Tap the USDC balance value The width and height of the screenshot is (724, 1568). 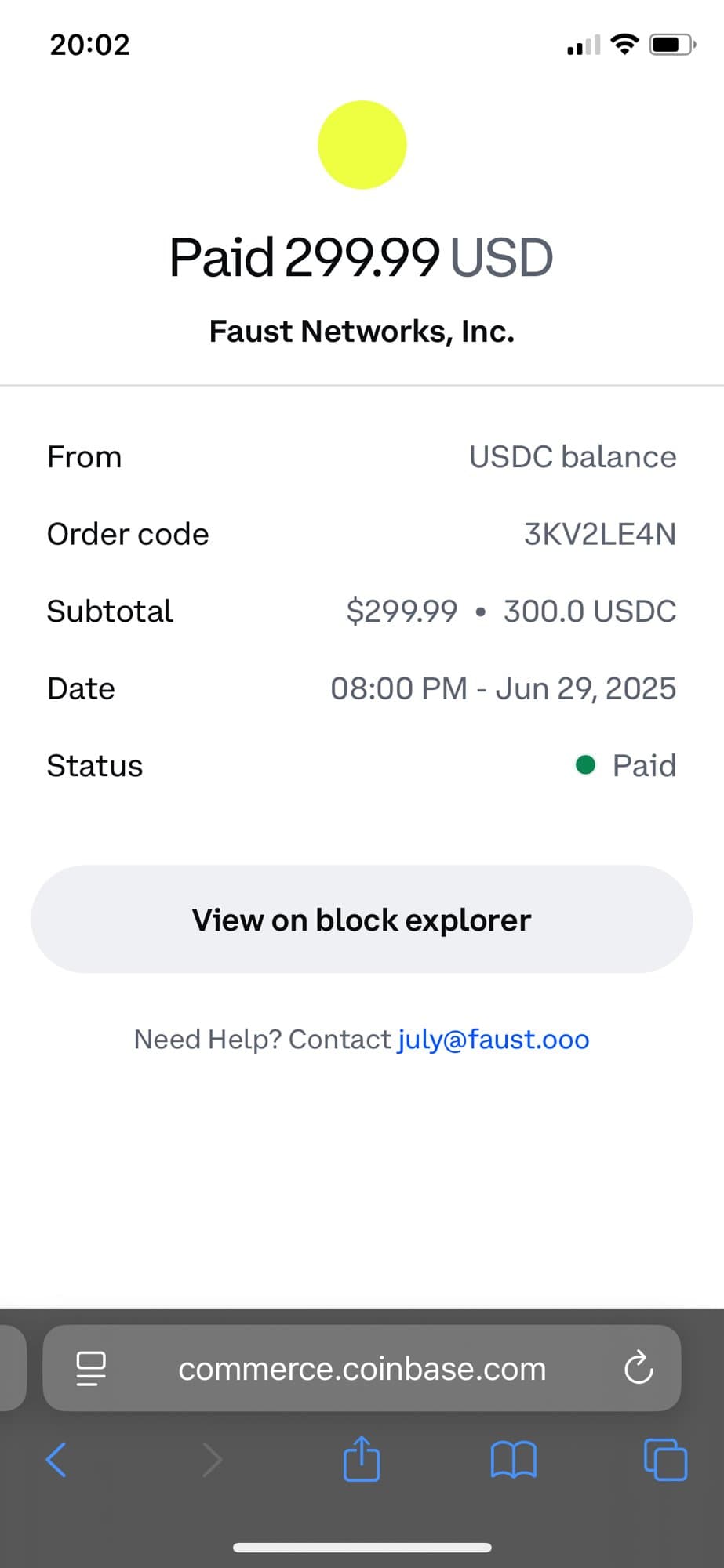point(573,457)
